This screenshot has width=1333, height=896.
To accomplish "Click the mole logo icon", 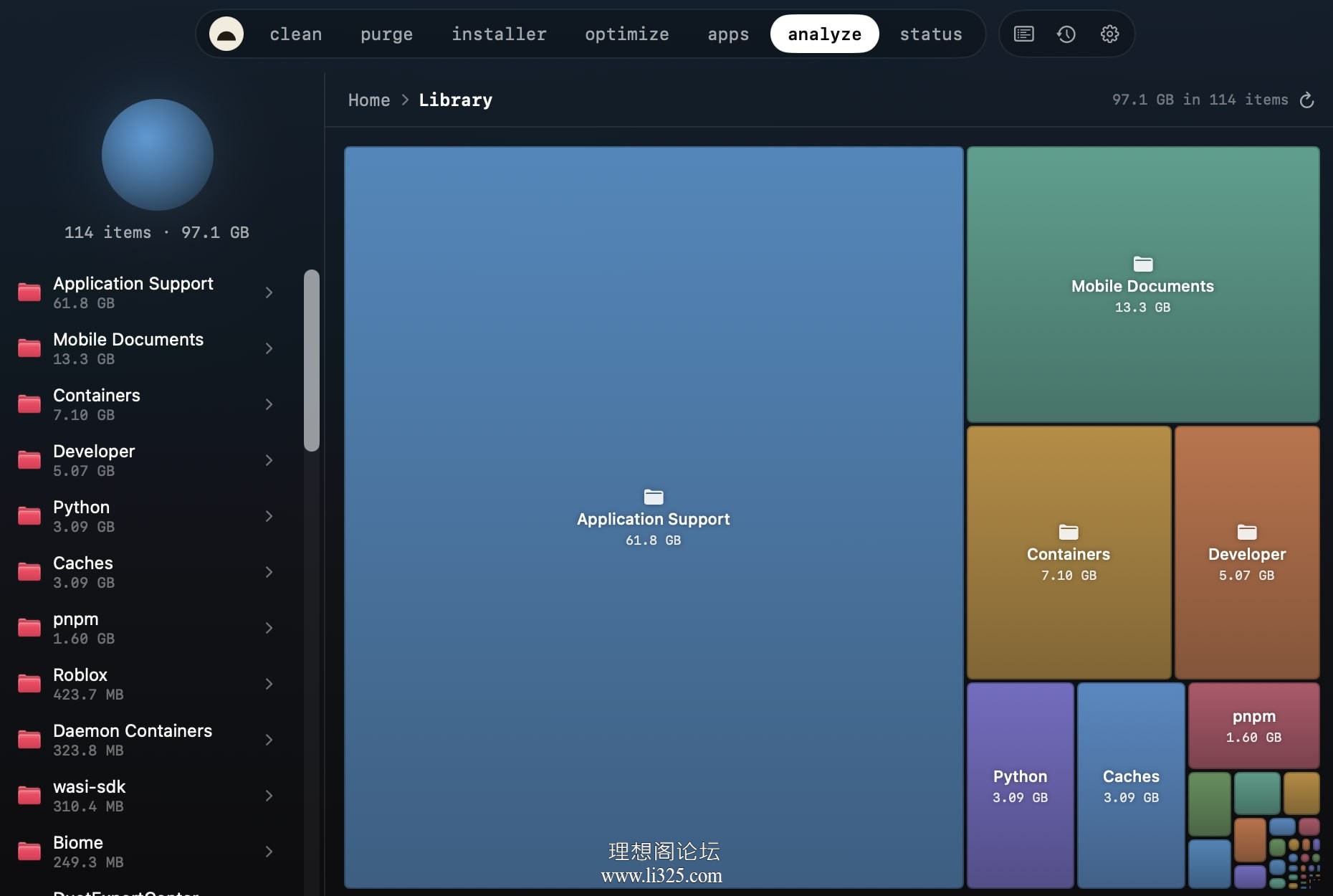I will click(226, 34).
